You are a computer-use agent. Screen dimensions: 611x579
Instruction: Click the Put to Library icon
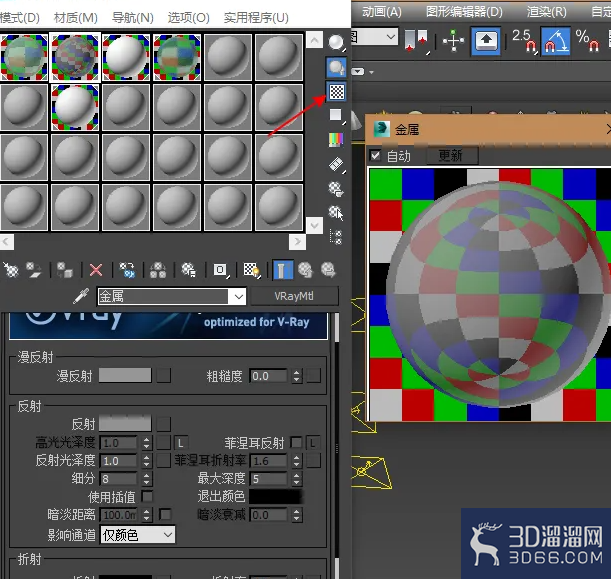(189, 270)
